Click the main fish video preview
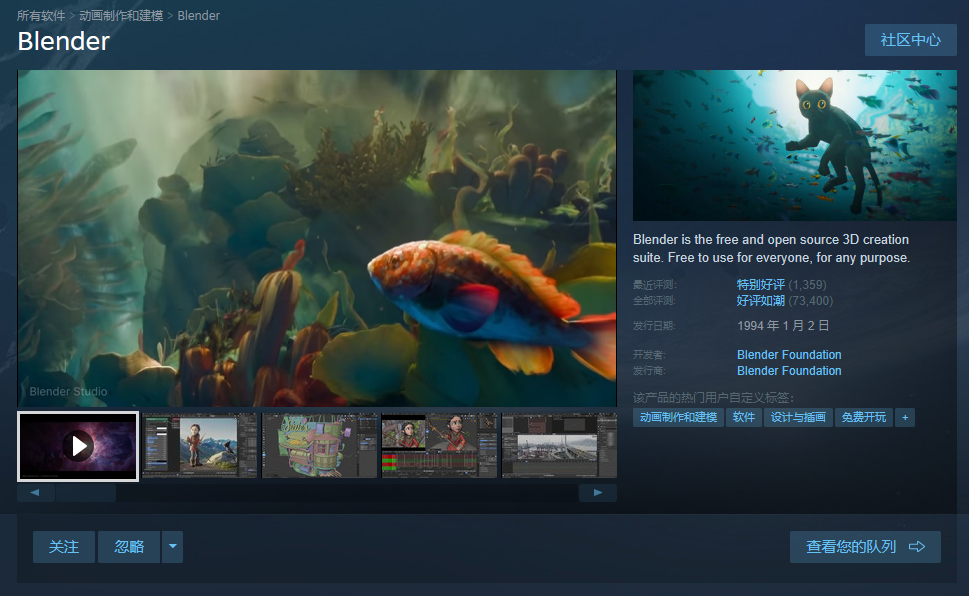The height and width of the screenshot is (596, 969). [x=317, y=238]
